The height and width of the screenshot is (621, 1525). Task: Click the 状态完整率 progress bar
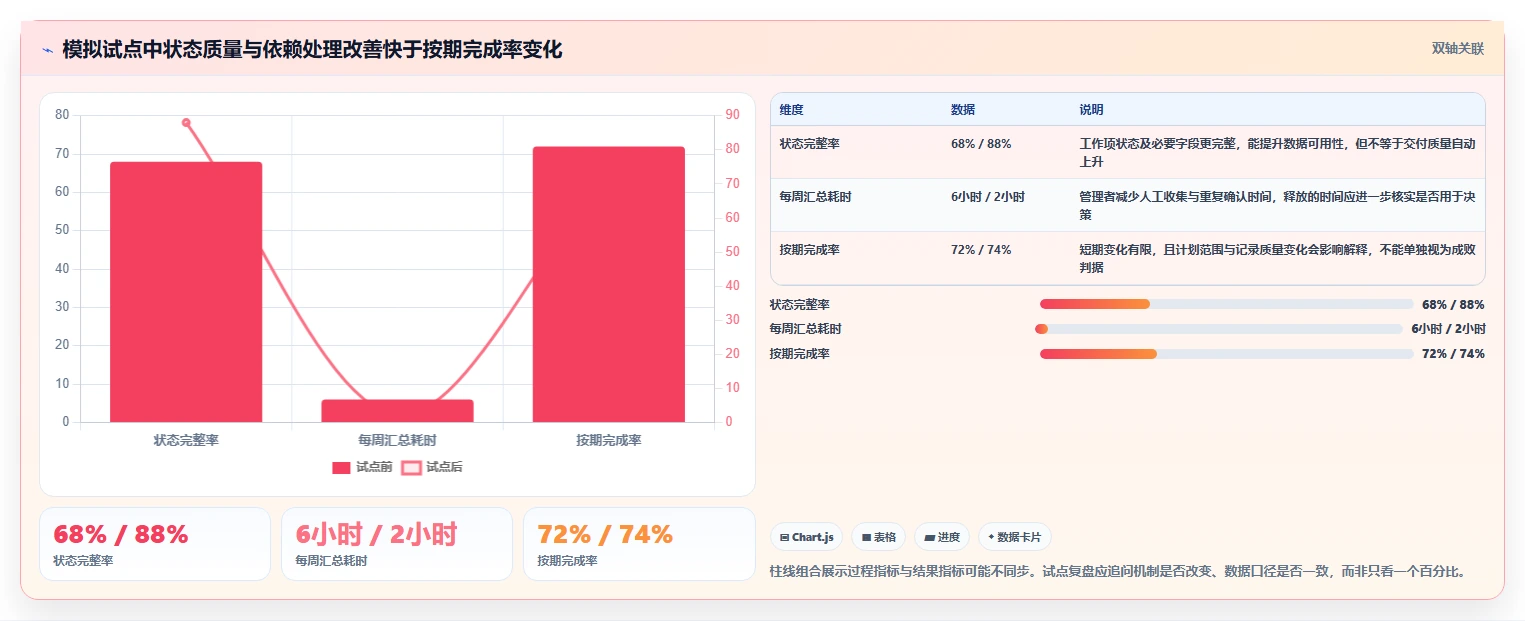pos(1226,304)
